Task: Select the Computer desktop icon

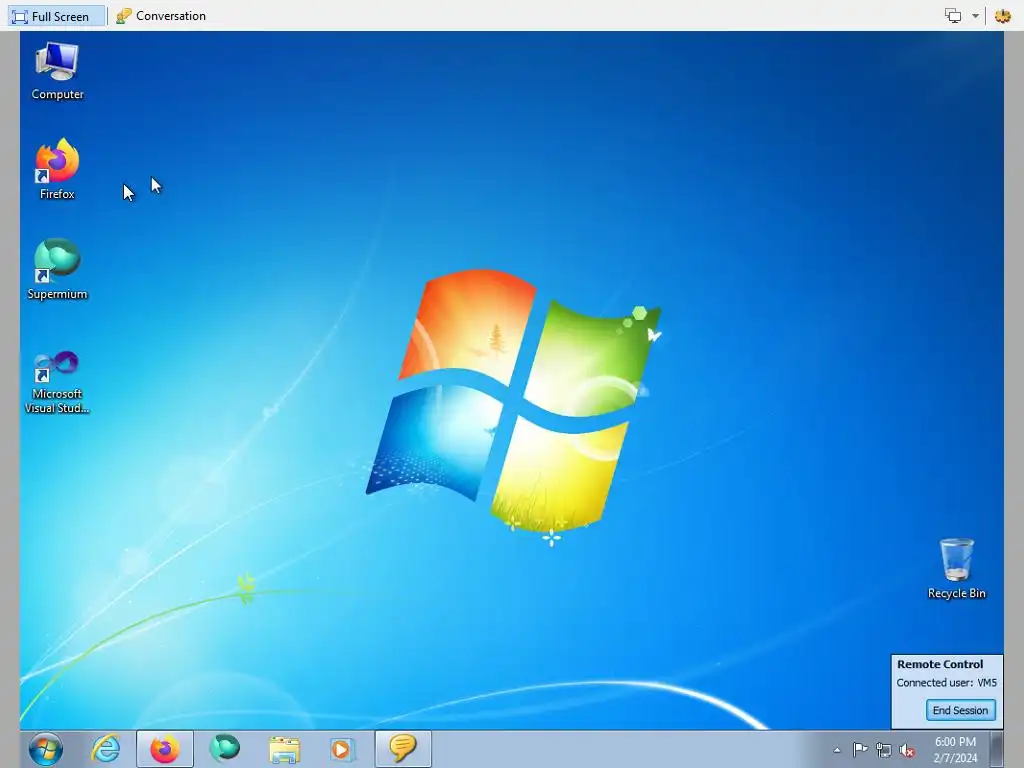Action: tap(57, 71)
